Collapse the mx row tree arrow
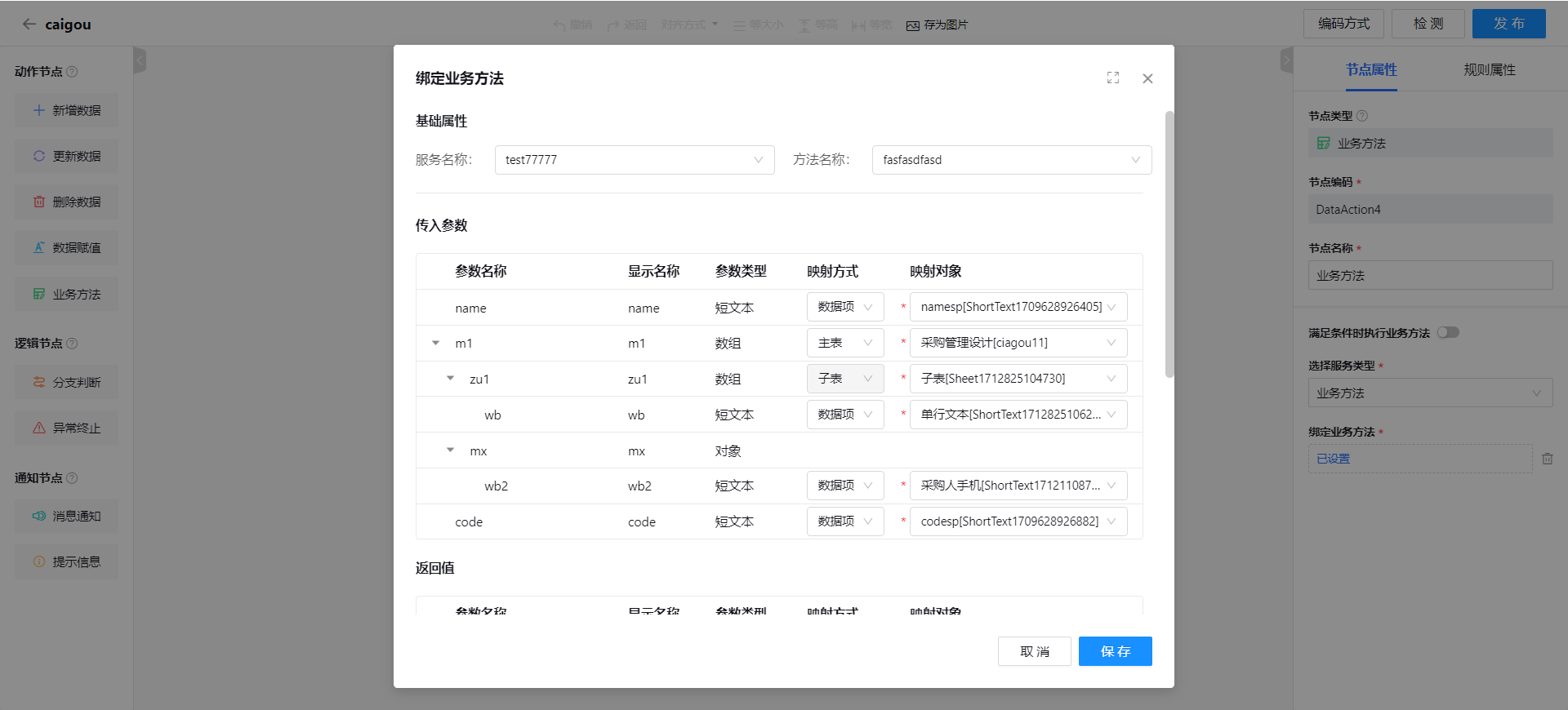1568x710 pixels. [450, 450]
